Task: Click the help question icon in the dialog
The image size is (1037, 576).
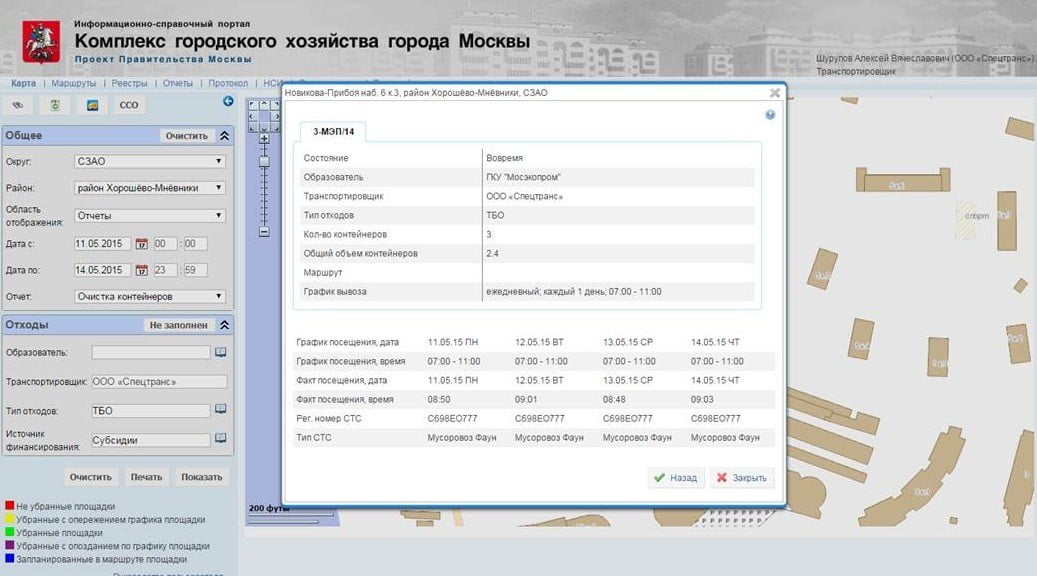Action: pos(770,114)
